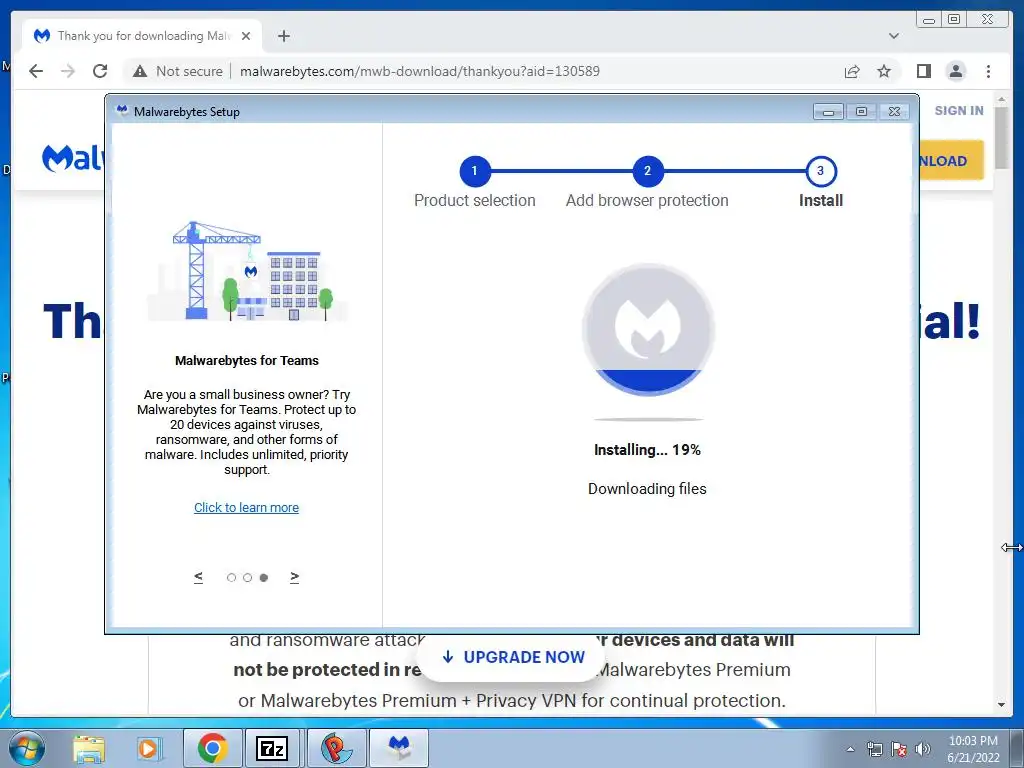1024x768 pixels.
Task: Open the media player taskbar icon
Action: [149, 748]
